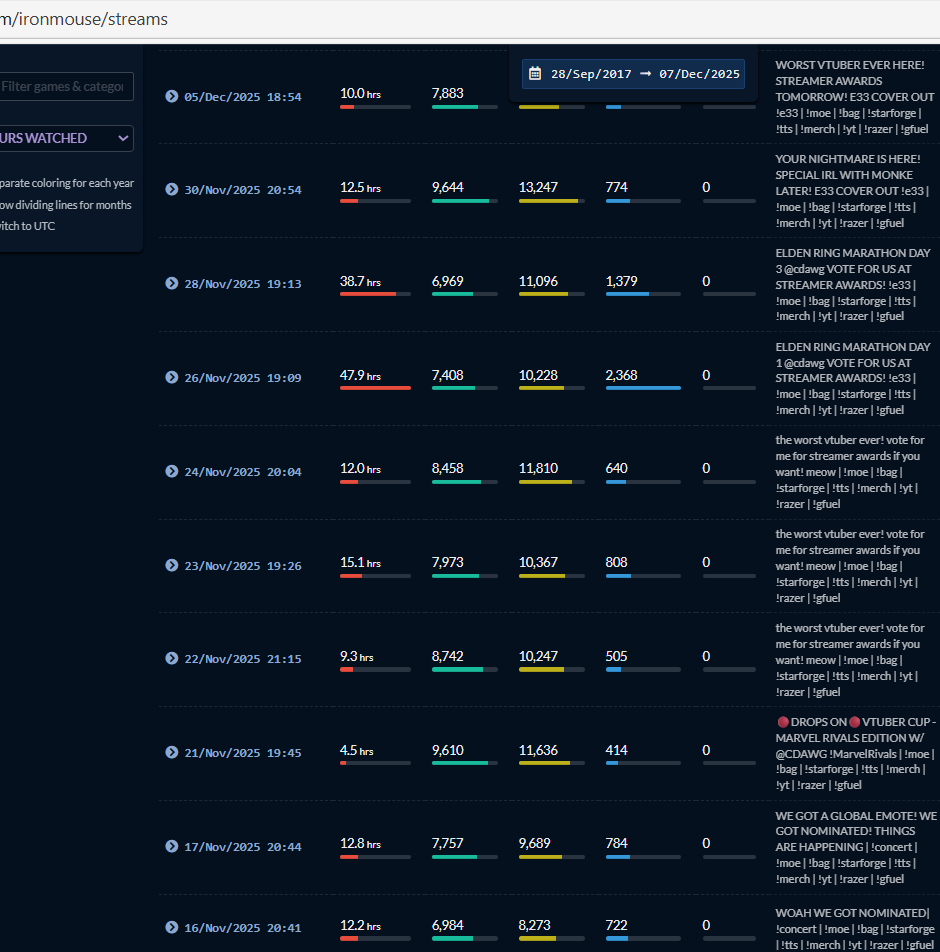Open the 22/Nov/2025 21:15 stream link
Viewport: 940px width, 952px height.
click(x=243, y=659)
